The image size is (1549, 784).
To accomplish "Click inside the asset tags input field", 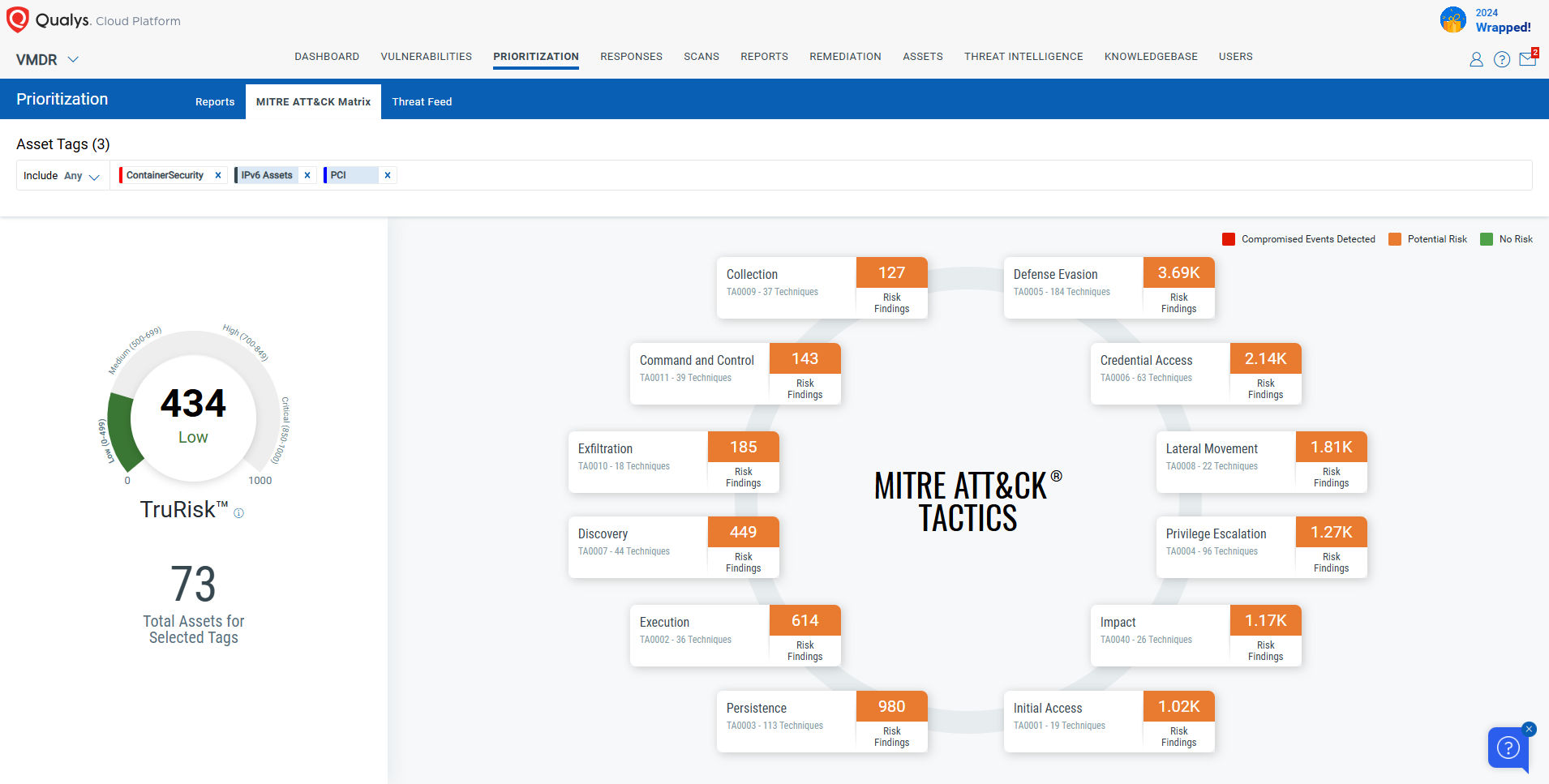I will click(x=892, y=175).
